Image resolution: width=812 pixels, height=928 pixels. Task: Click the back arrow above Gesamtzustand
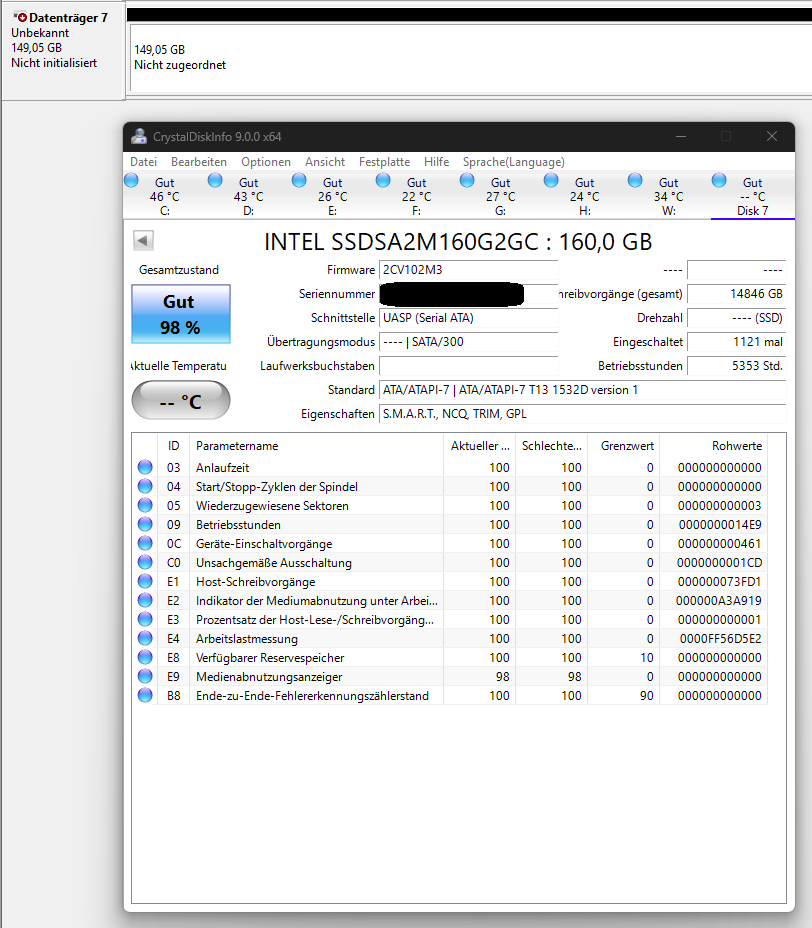(x=142, y=240)
